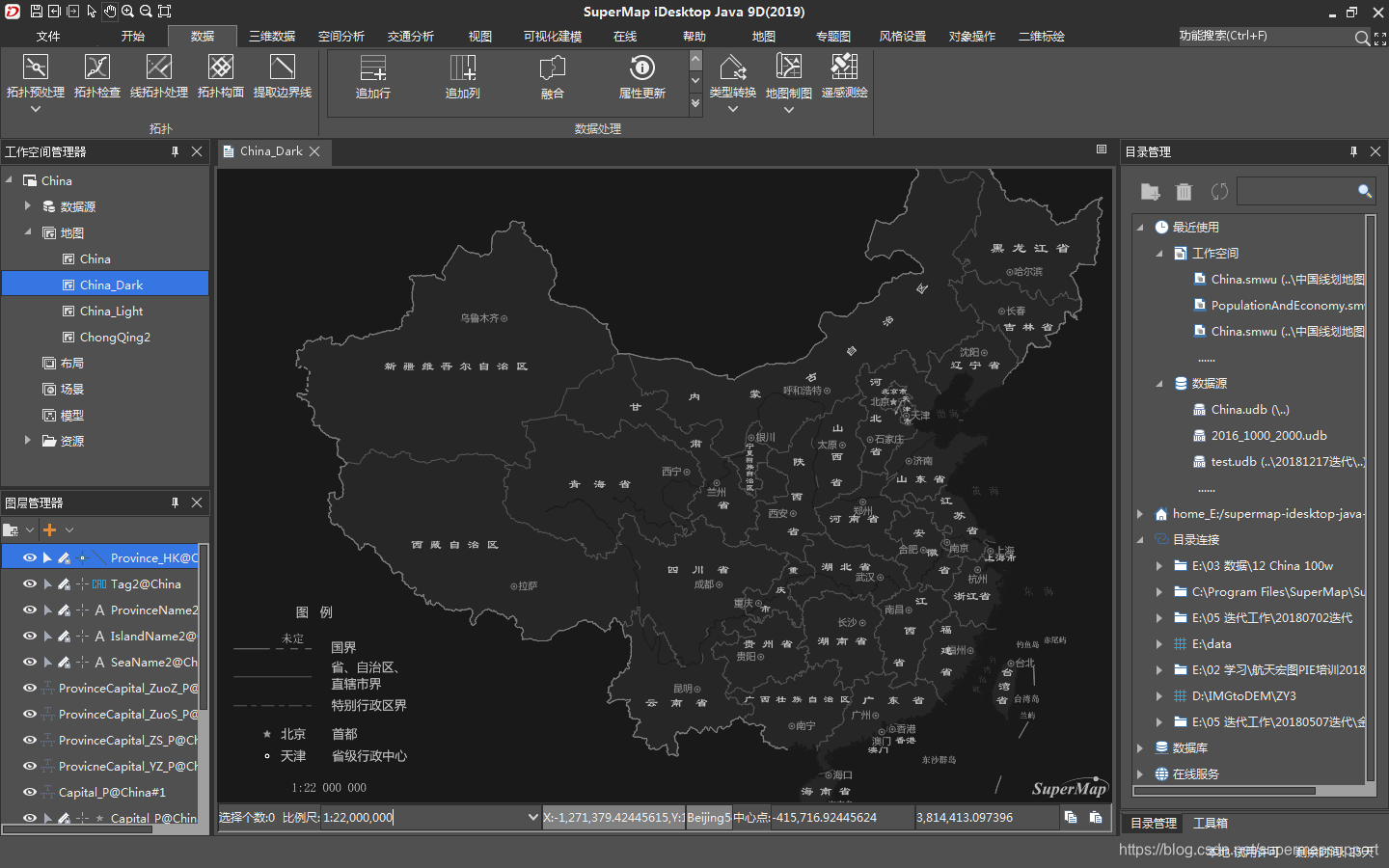Viewport: 1389px width, 868px height.
Task: Pin the 工作空间管理器 panel
Action: [x=175, y=151]
